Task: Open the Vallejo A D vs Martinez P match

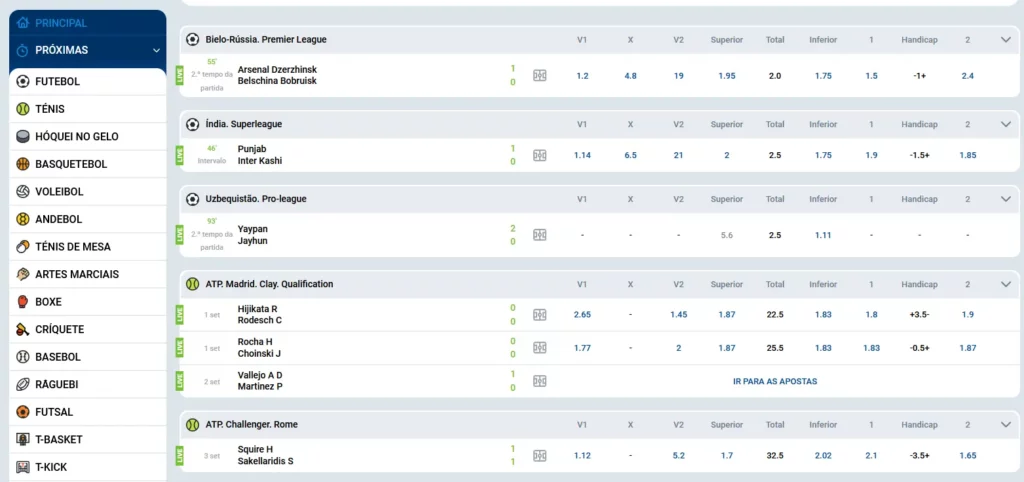Action: click(x=260, y=381)
